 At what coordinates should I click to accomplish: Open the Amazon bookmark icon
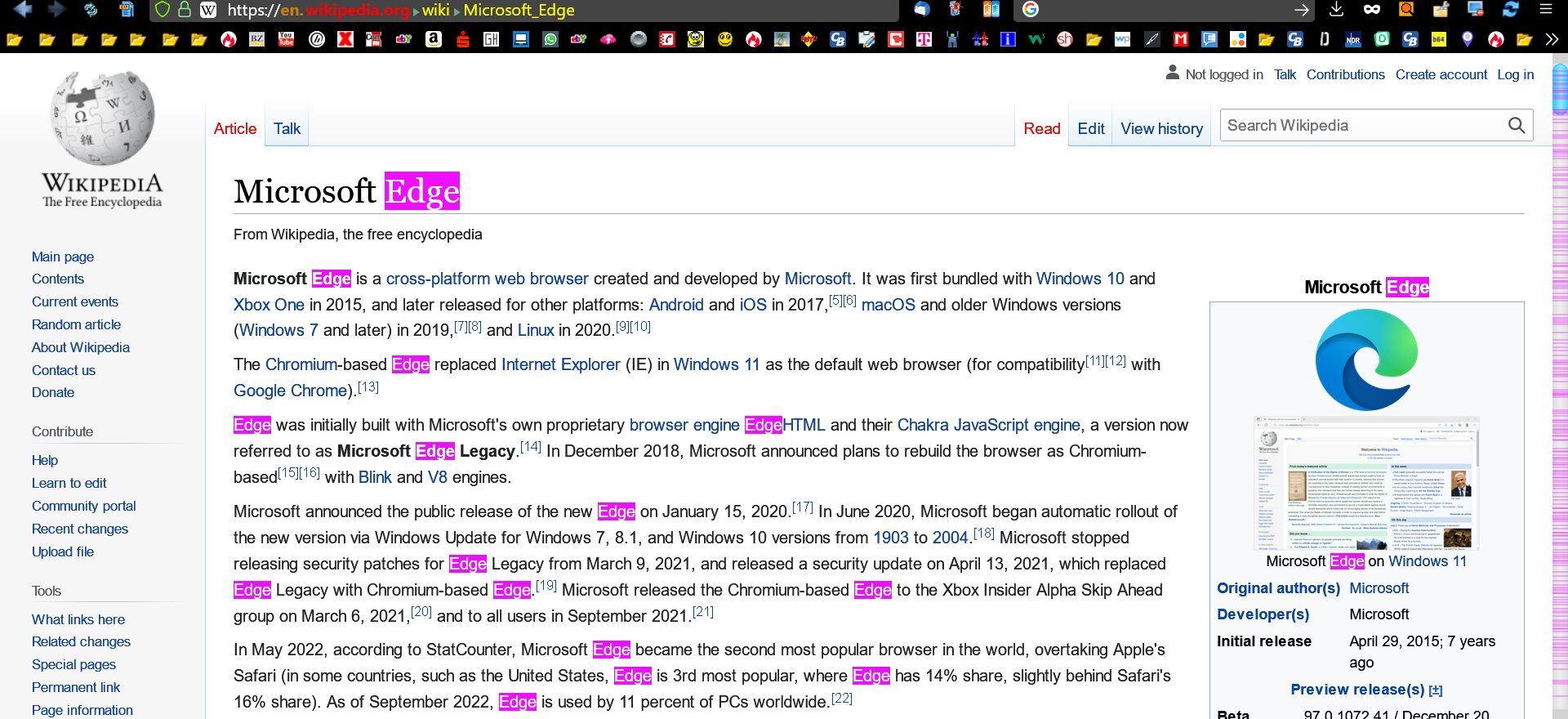point(434,39)
